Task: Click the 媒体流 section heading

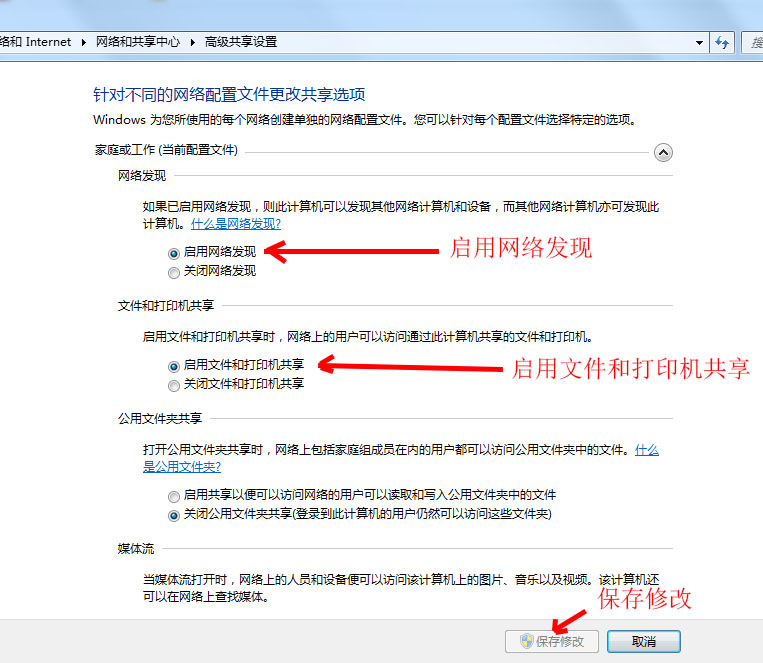Action: [136, 549]
